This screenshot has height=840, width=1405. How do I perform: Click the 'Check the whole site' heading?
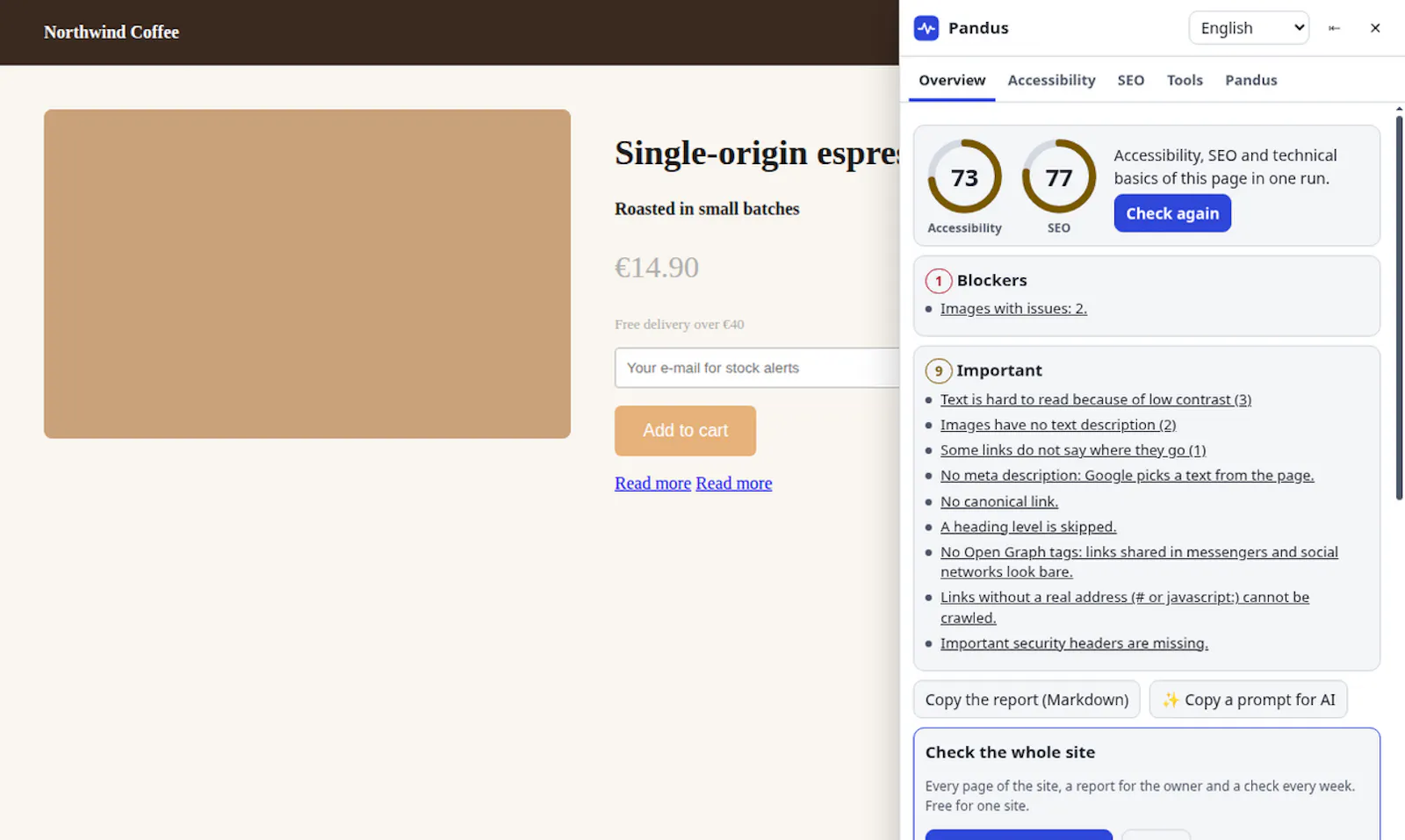point(1010,752)
